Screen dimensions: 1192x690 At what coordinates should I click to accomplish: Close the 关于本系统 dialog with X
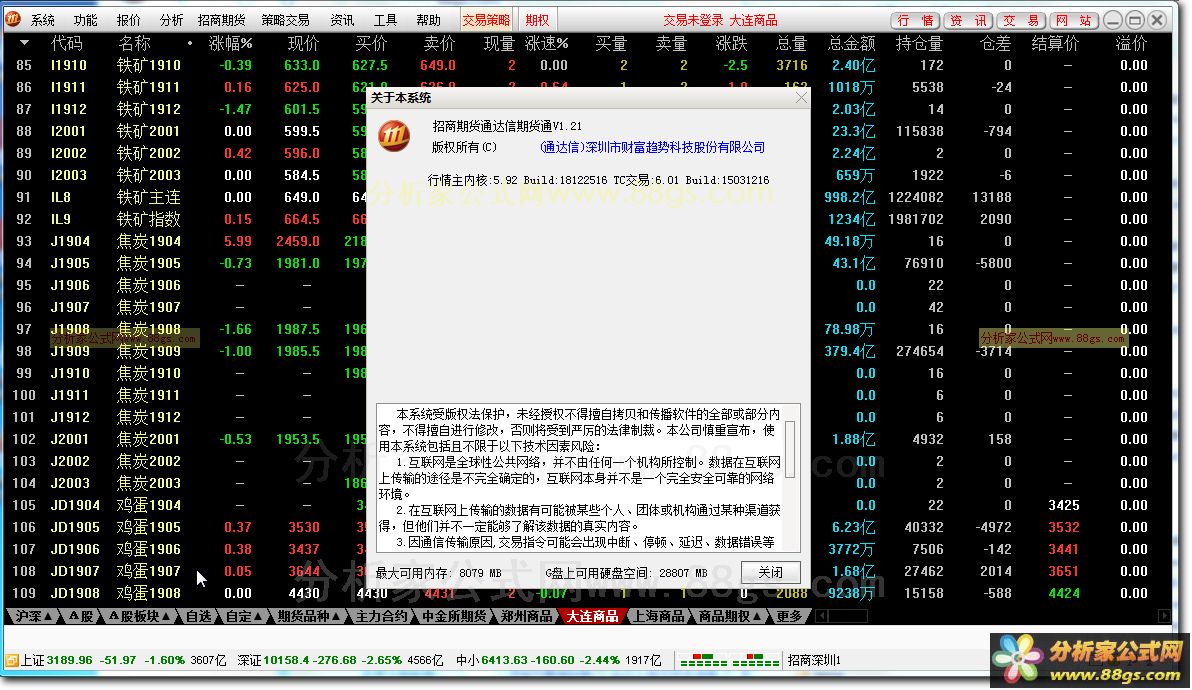(x=800, y=97)
